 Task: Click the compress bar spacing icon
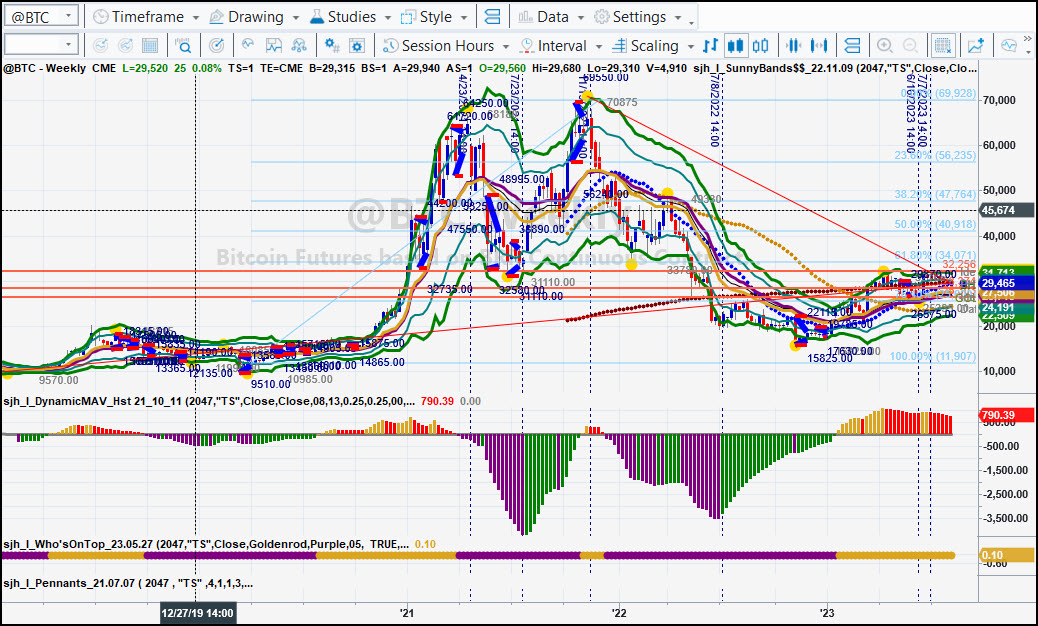[x=794, y=46]
